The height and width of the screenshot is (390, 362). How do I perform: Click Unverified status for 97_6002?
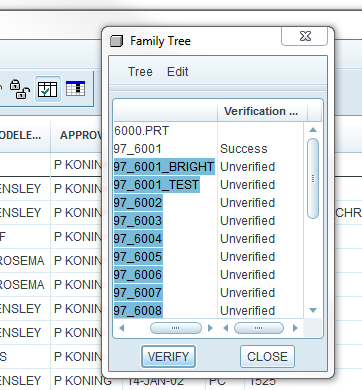pos(247,203)
